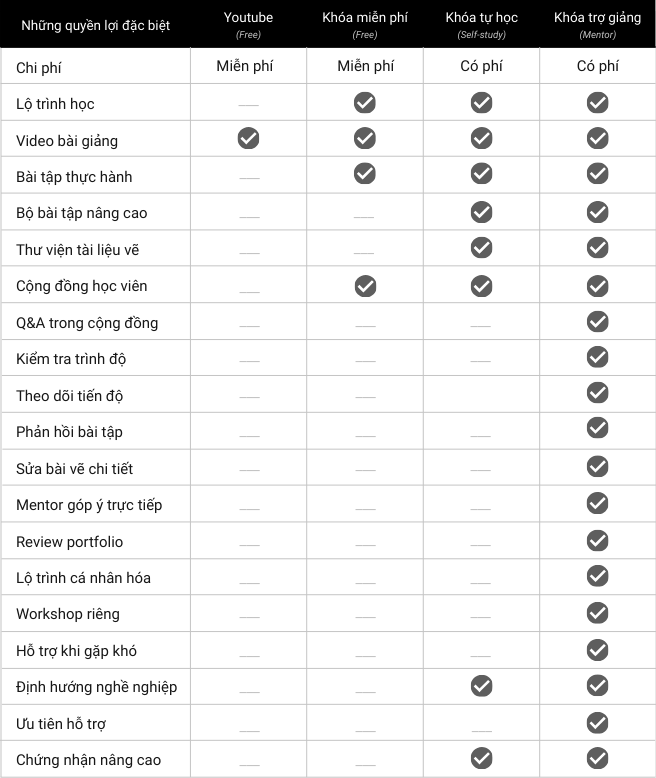Viewport: 656px width, 778px height.
Task: Click the Khóa miễn phí (Free) column header
Action: pyautogui.click(x=365, y=25)
